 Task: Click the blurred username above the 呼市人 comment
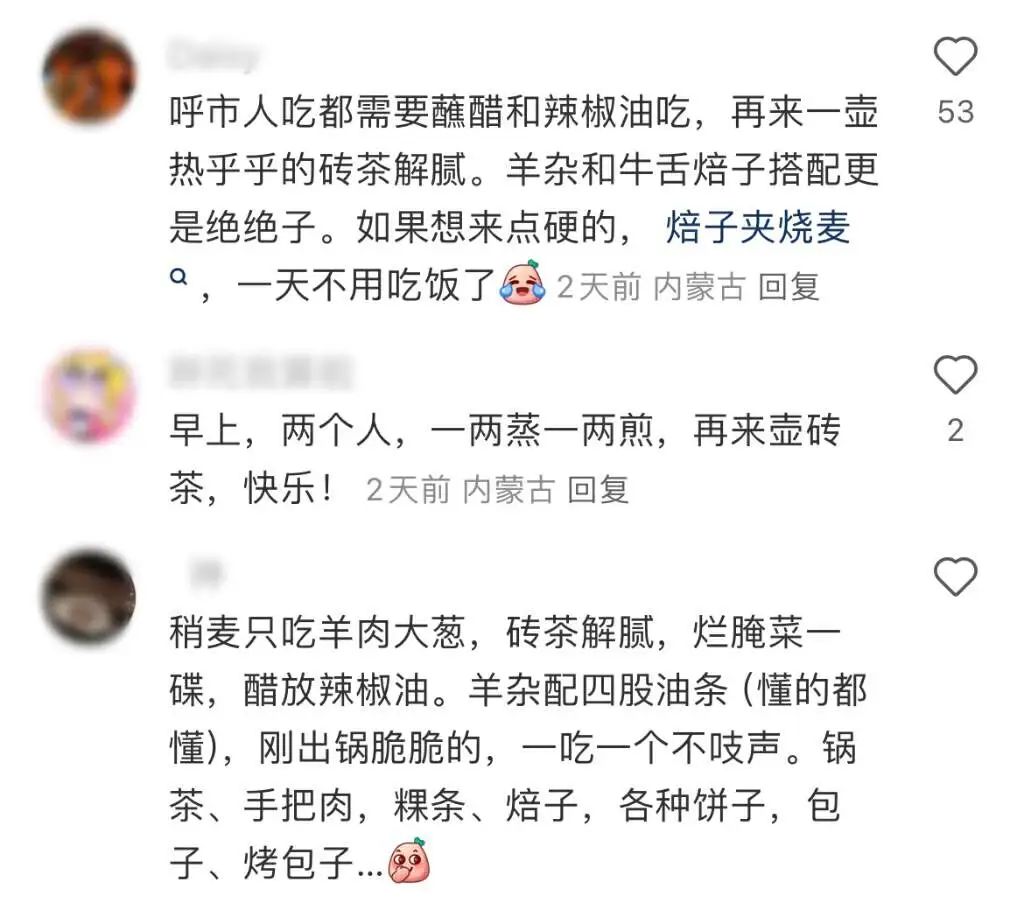click(x=215, y=55)
